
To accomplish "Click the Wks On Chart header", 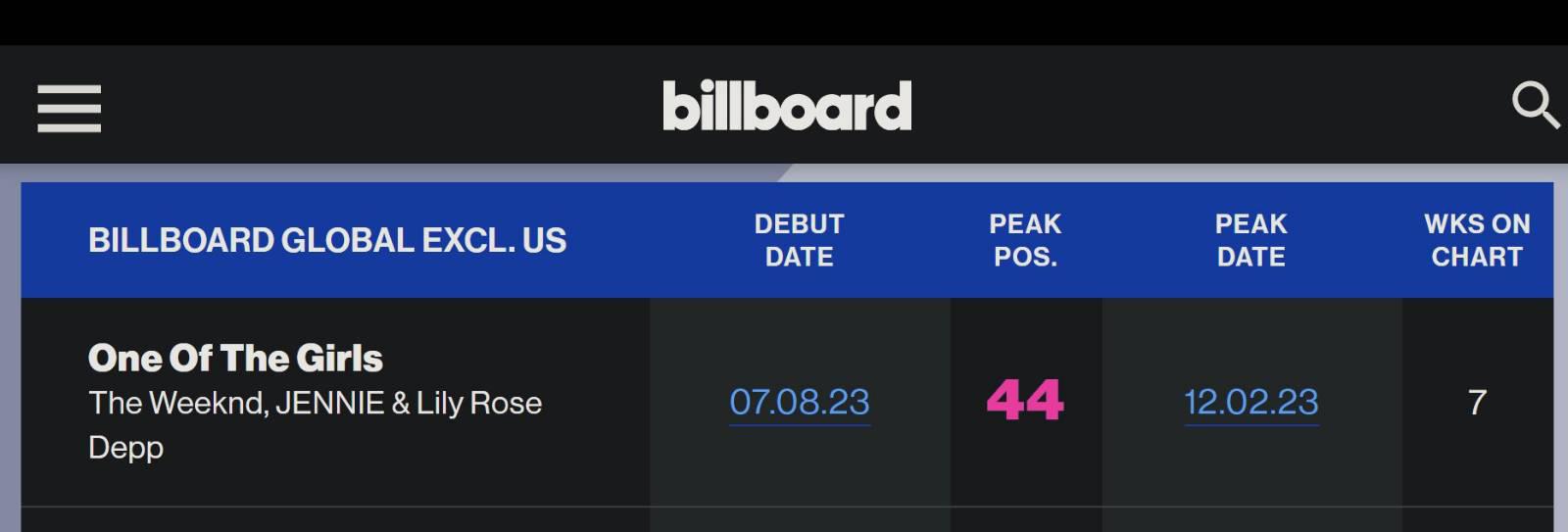I will [1477, 240].
